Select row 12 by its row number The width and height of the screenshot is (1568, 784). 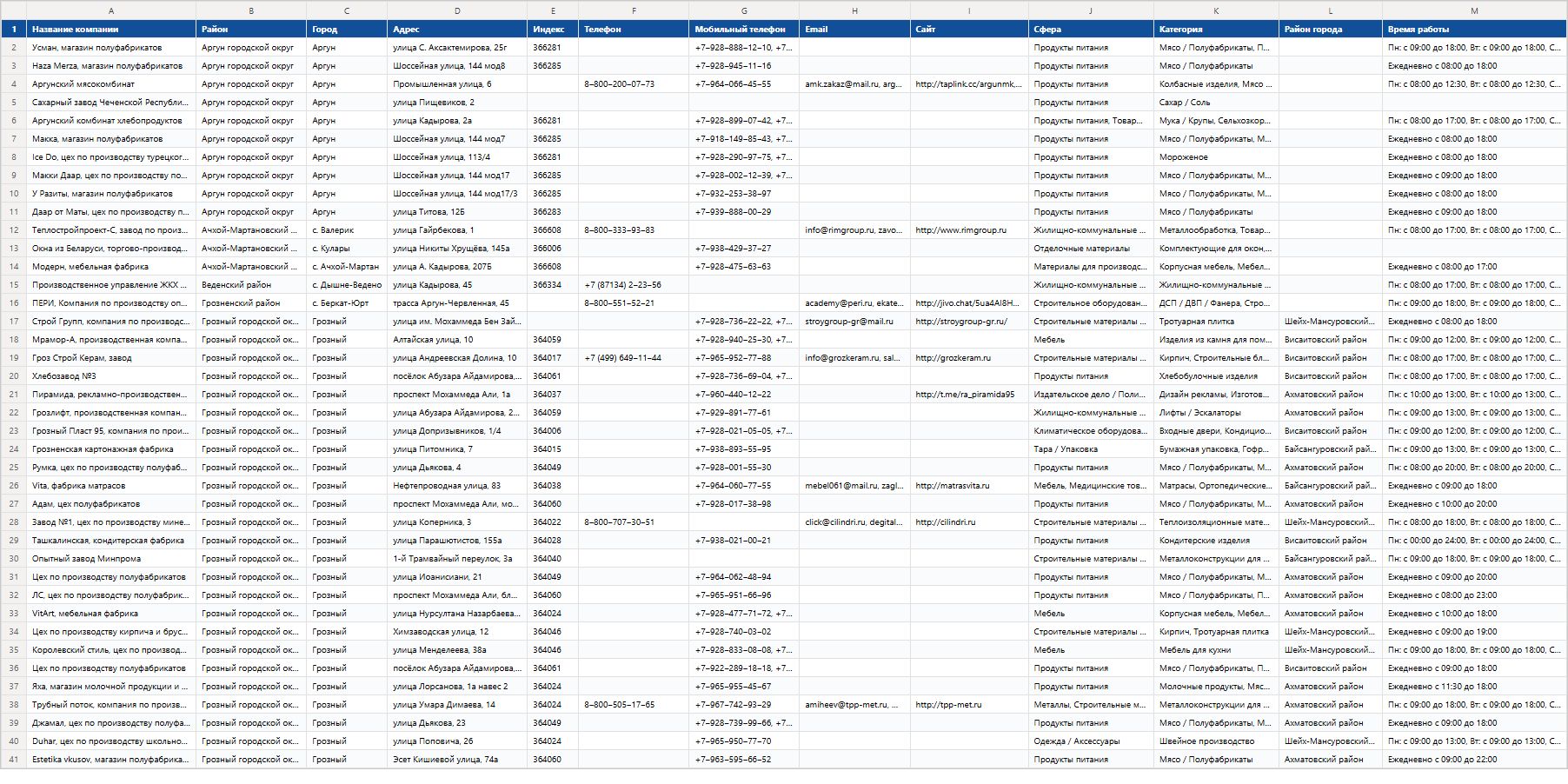click(x=13, y=230)
